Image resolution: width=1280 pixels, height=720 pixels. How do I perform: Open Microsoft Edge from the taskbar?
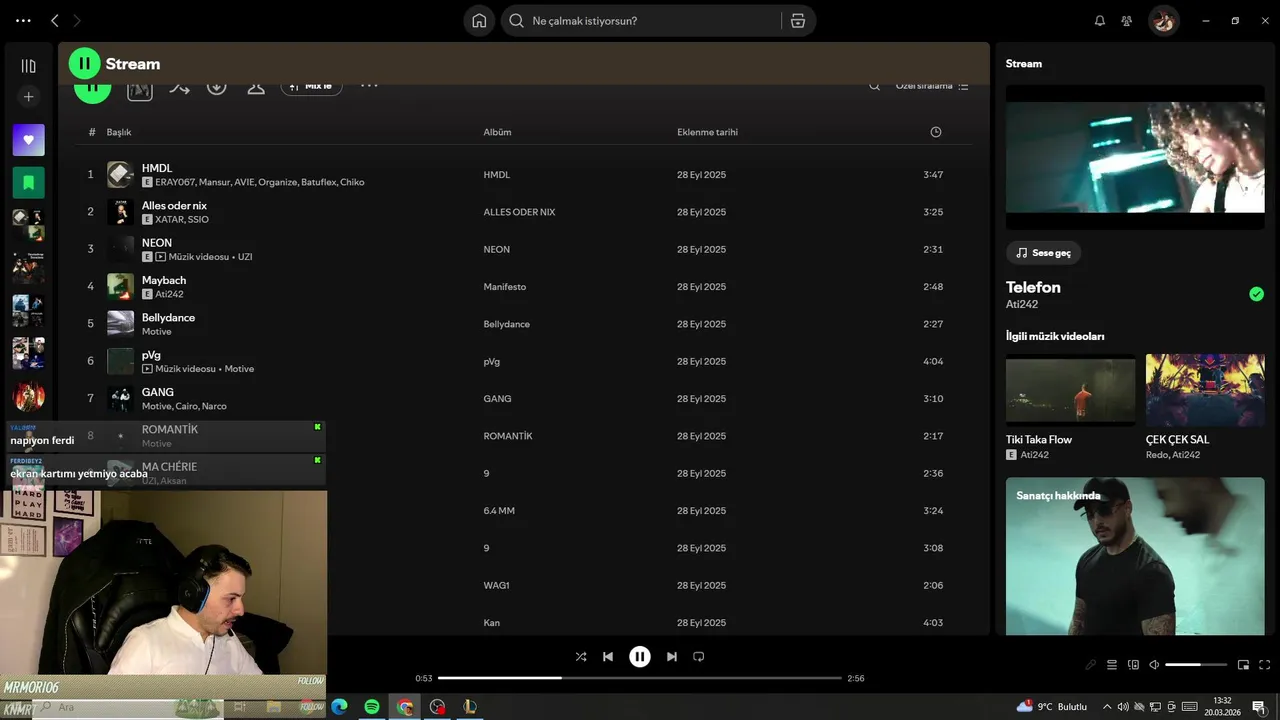(339, 707)
